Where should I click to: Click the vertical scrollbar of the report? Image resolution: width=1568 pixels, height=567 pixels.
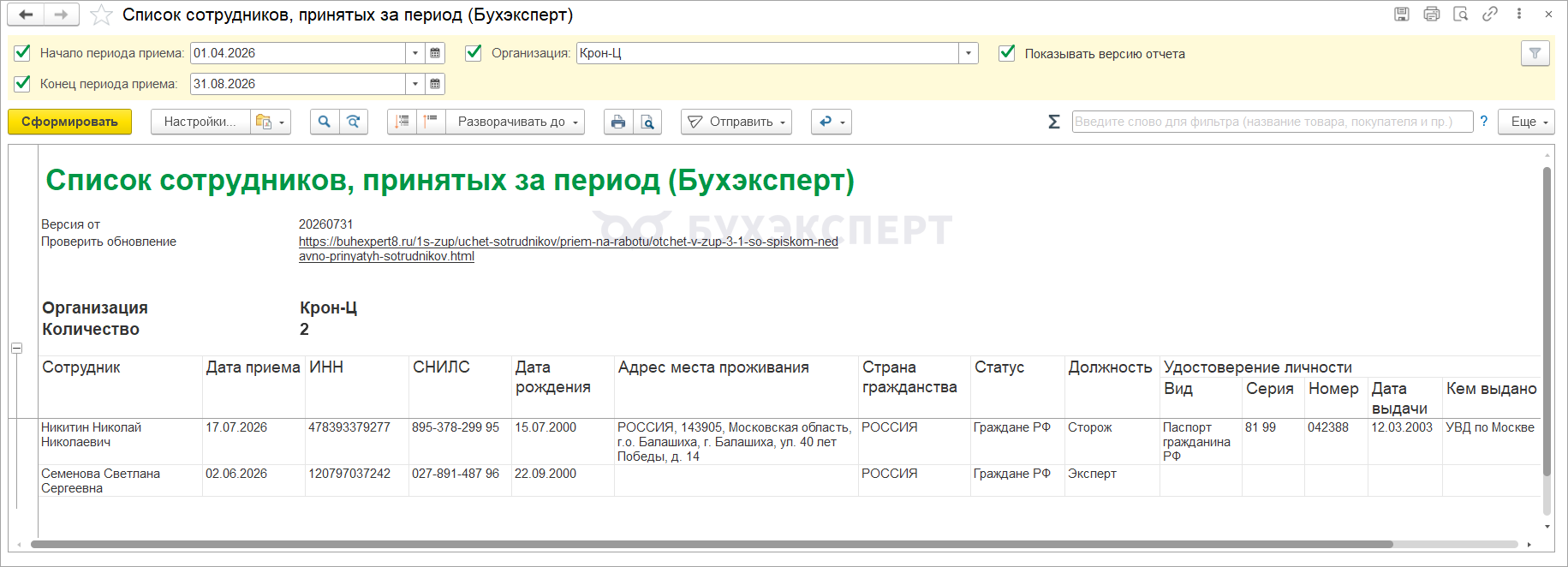point(1547,321)
